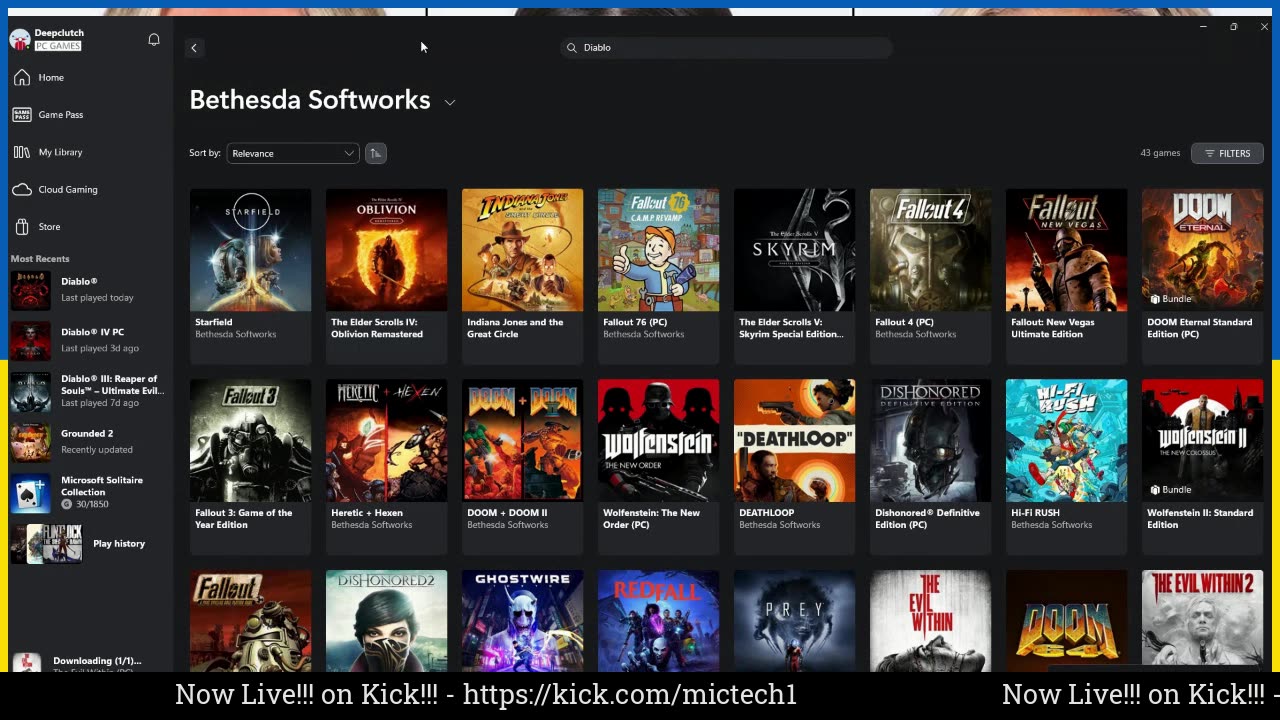This screenshot has width=1280, height=720.
Task: Open The Evil Within 2 cover art
Action: click(1203, 621)
